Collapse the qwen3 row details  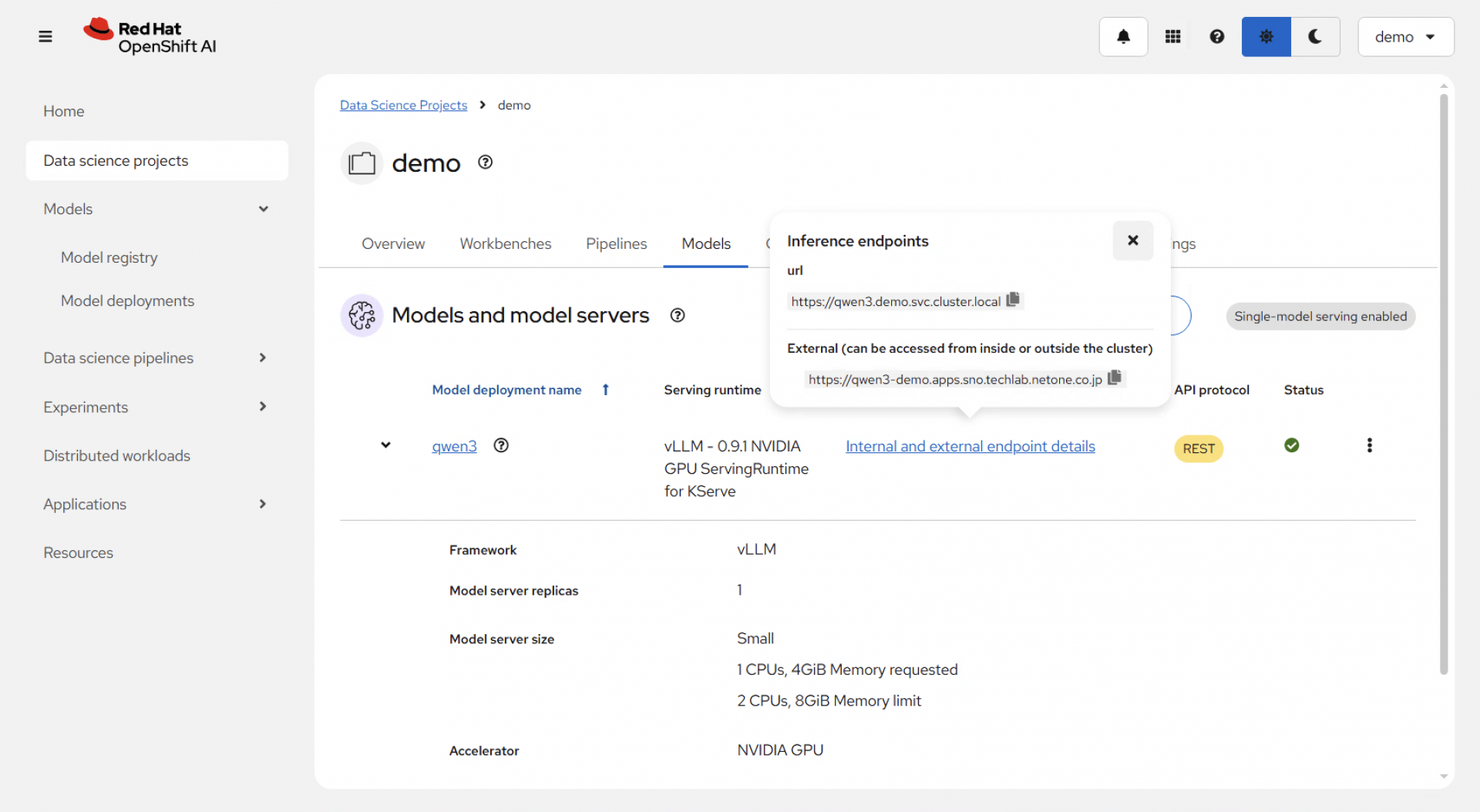click(x=385, y=445)
